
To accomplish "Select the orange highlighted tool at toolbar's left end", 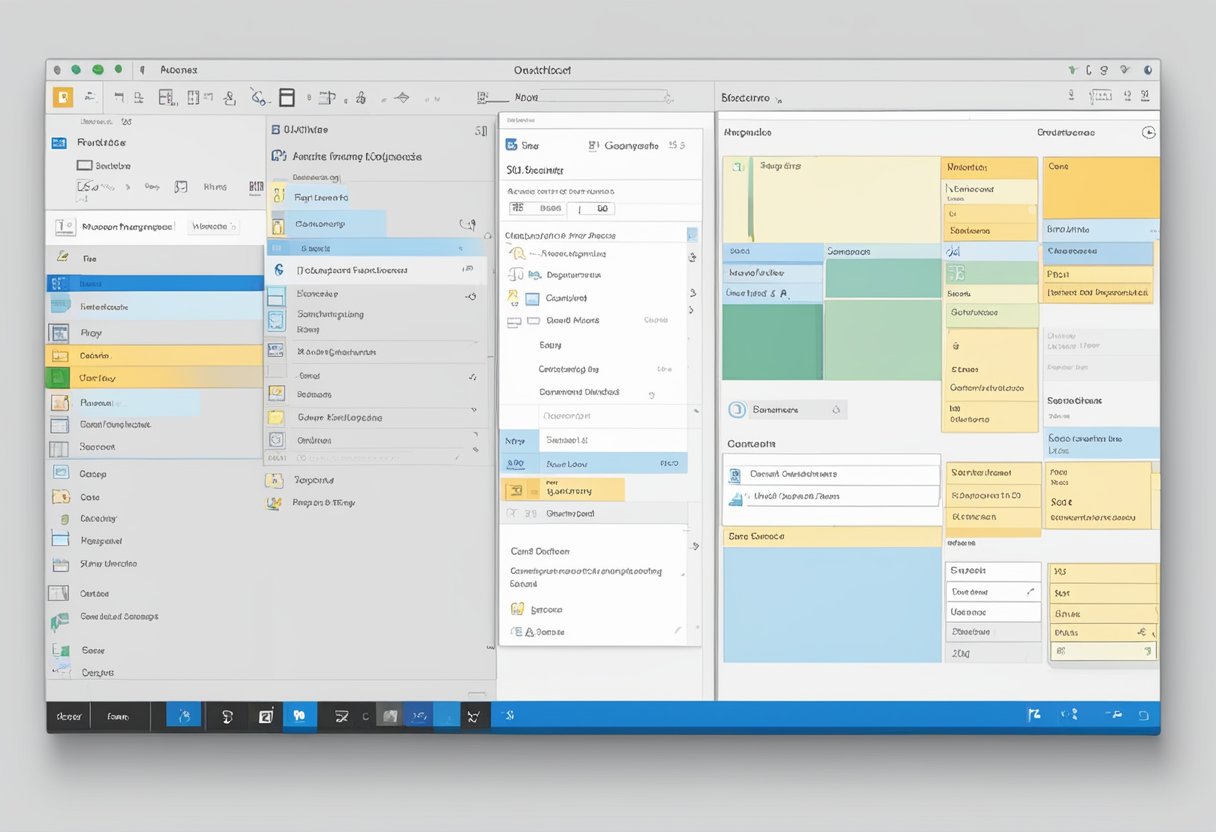I will coord(62,97).
